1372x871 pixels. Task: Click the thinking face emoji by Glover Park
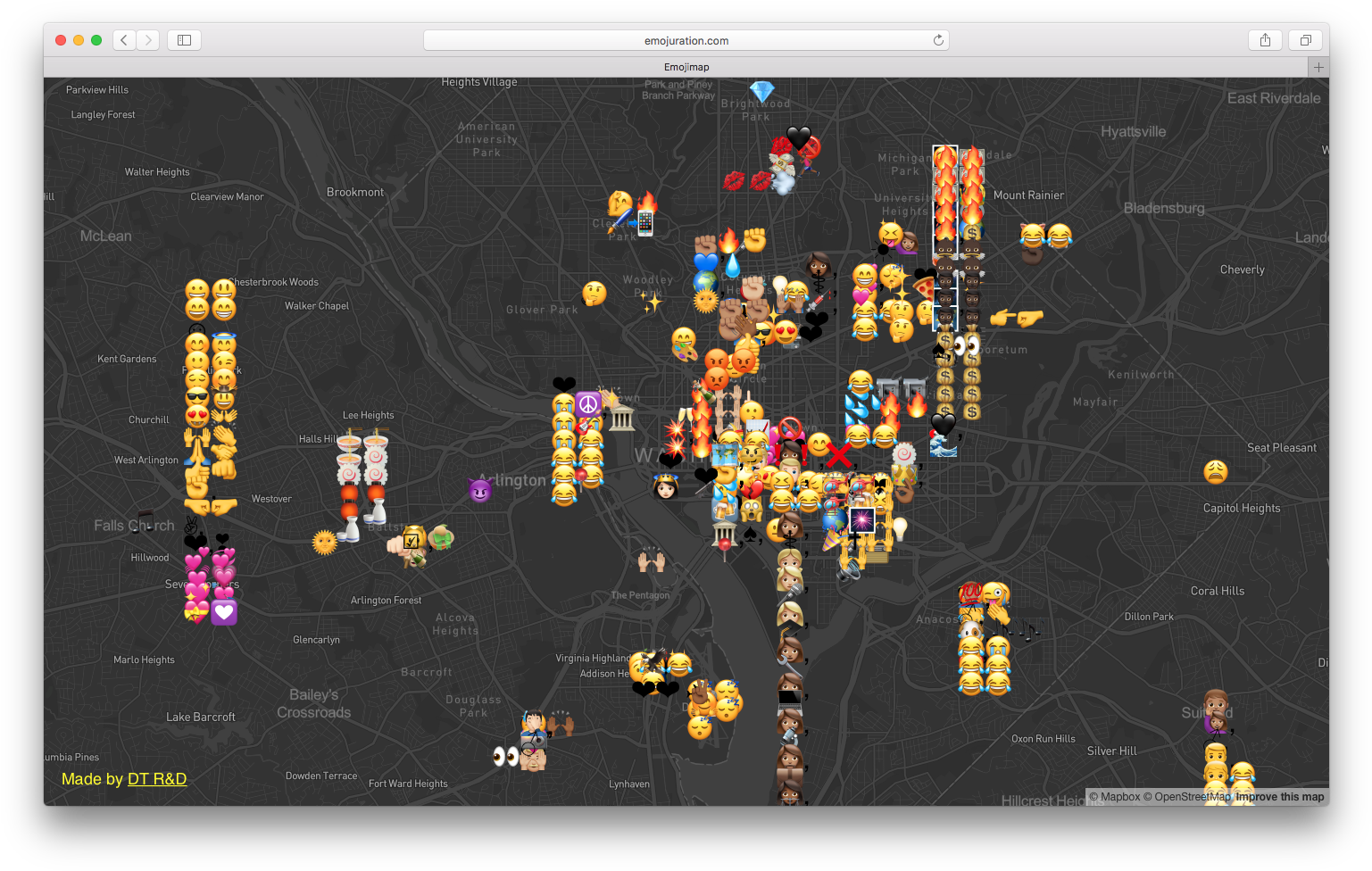click(594, 293)
